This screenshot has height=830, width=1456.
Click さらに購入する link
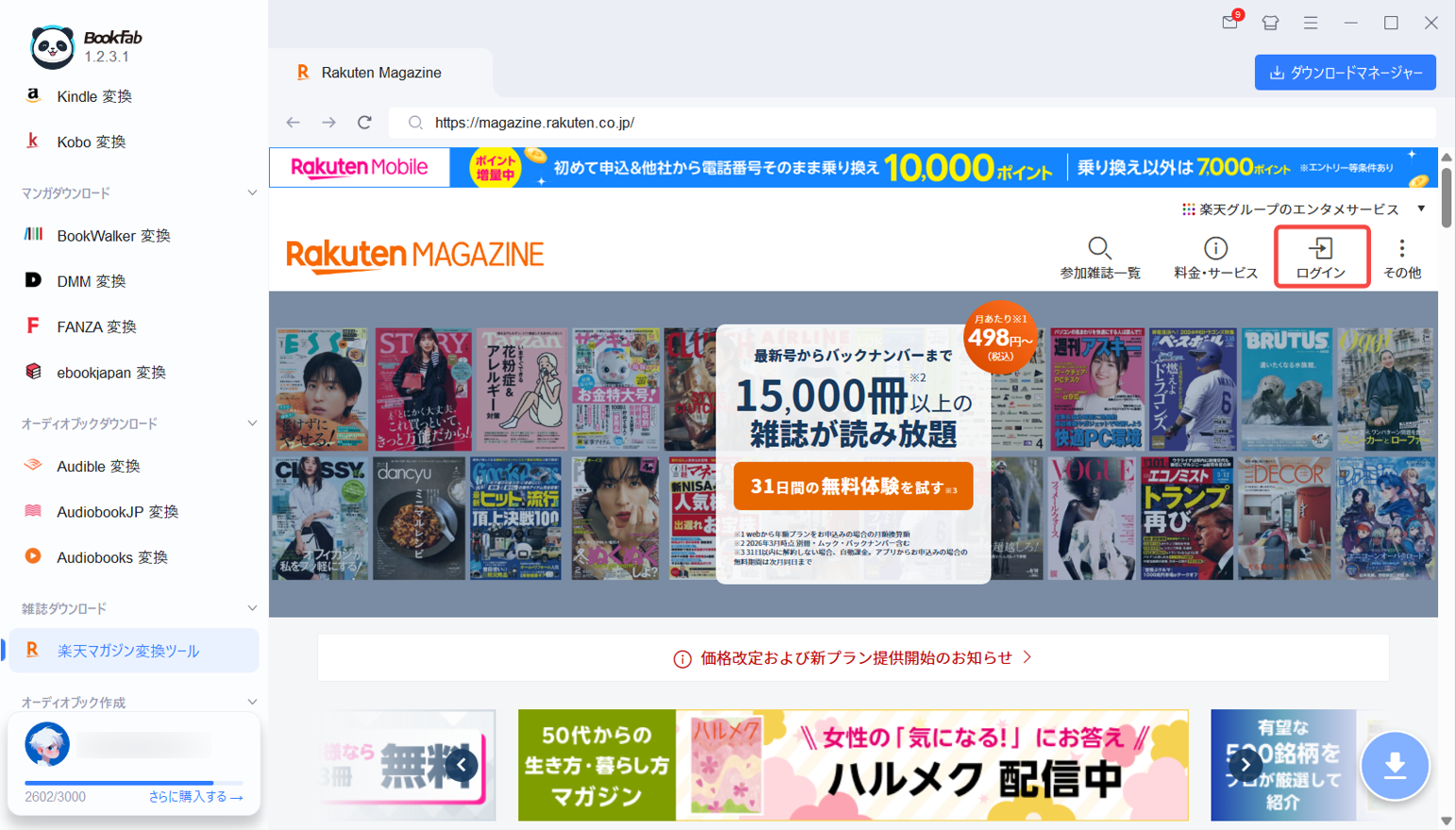click(x=195, y=797)
